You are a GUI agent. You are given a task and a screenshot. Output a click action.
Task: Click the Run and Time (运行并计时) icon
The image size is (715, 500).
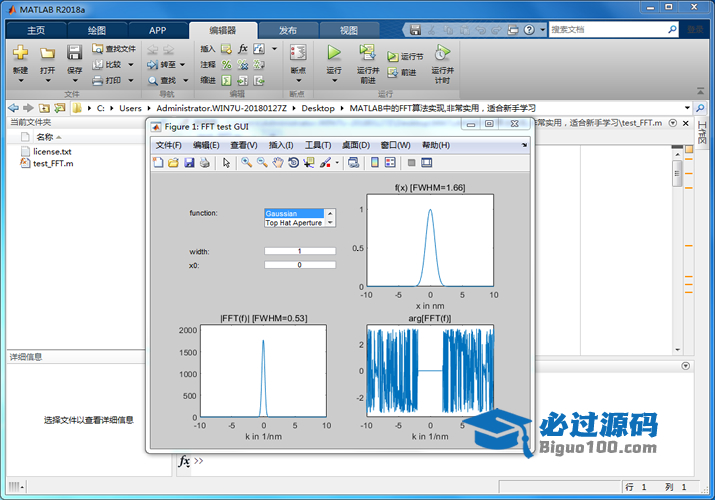(441, 53)
